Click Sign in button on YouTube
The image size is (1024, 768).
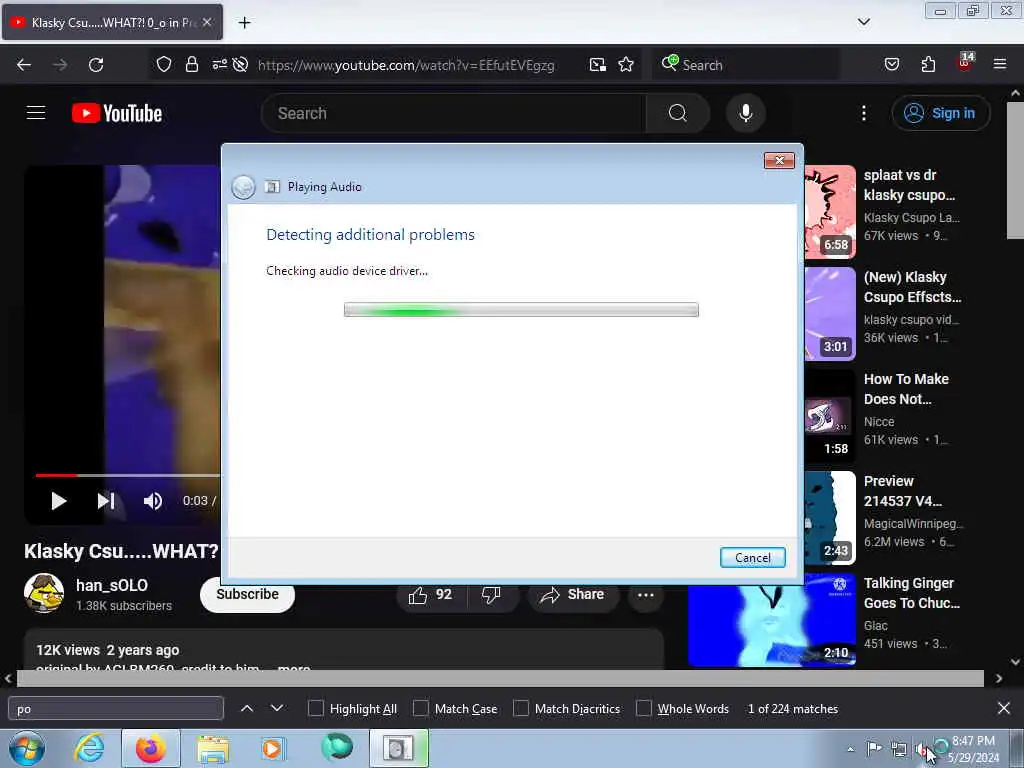point(940,113)
